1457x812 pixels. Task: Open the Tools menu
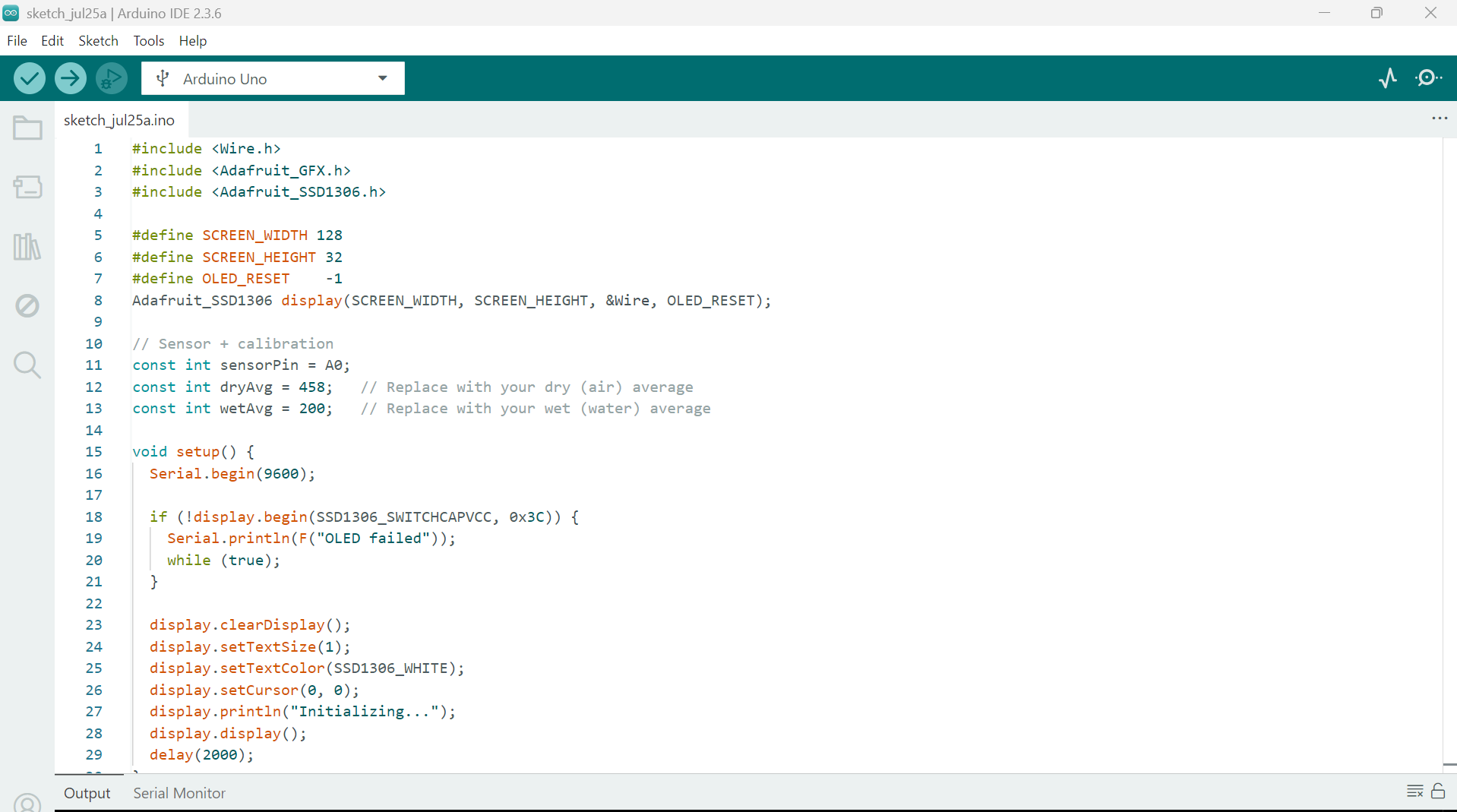[x=149, y=41]
